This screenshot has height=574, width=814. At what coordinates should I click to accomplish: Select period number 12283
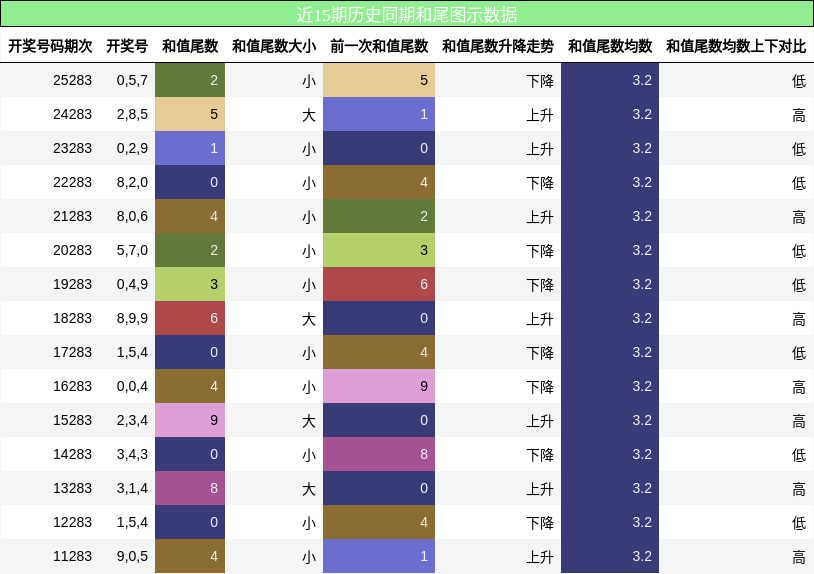tap(72, 522)
